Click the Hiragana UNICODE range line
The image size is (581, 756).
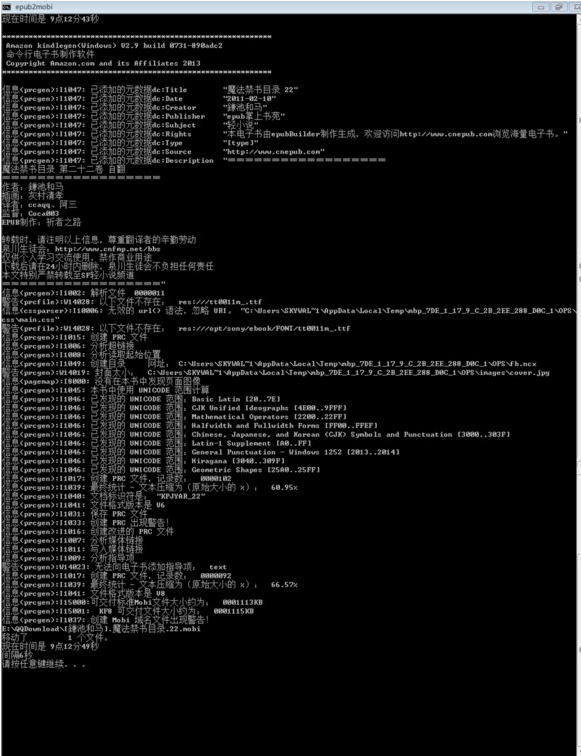[143, 461]
